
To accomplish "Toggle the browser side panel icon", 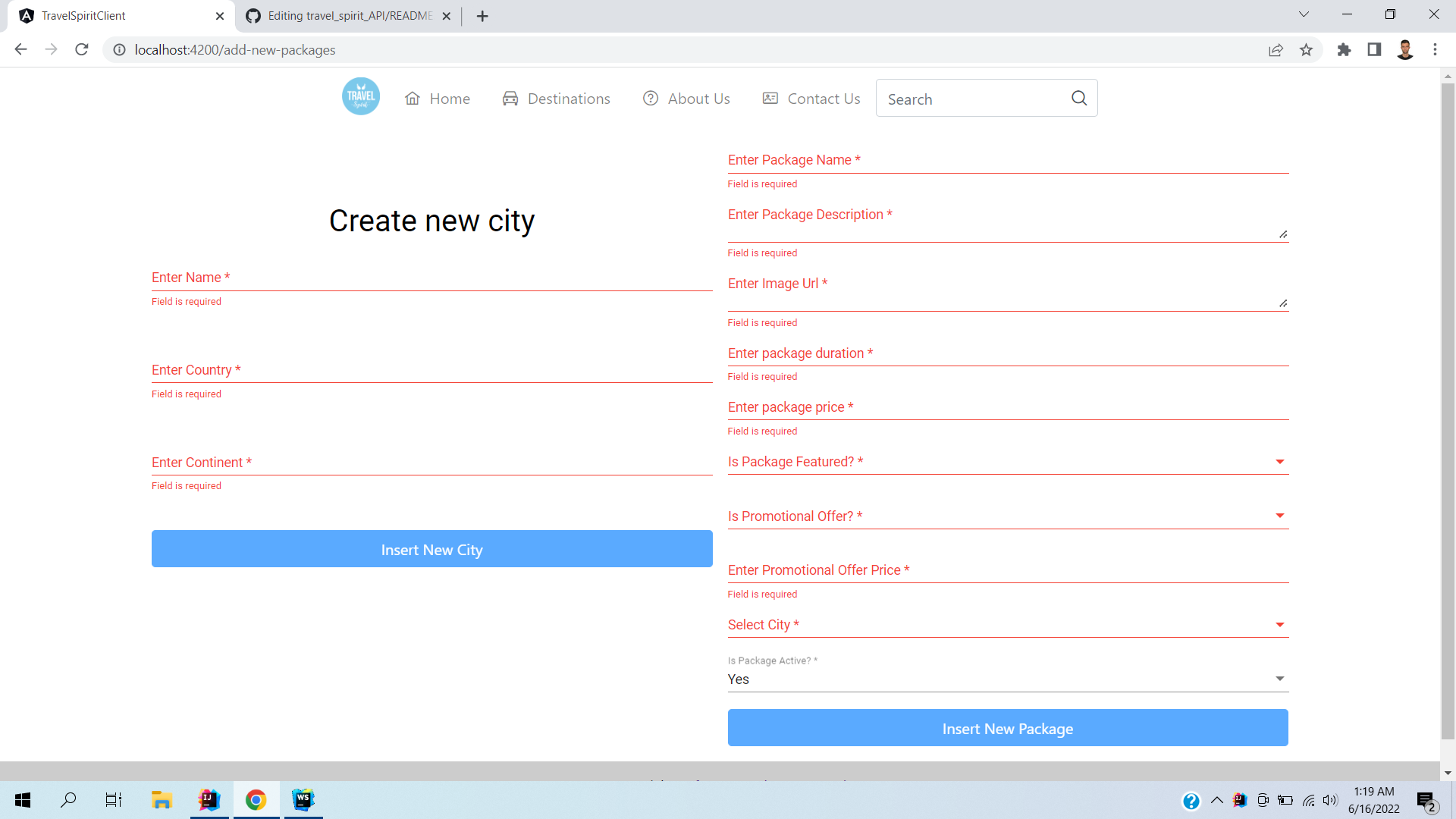I will coord(1374,50).
